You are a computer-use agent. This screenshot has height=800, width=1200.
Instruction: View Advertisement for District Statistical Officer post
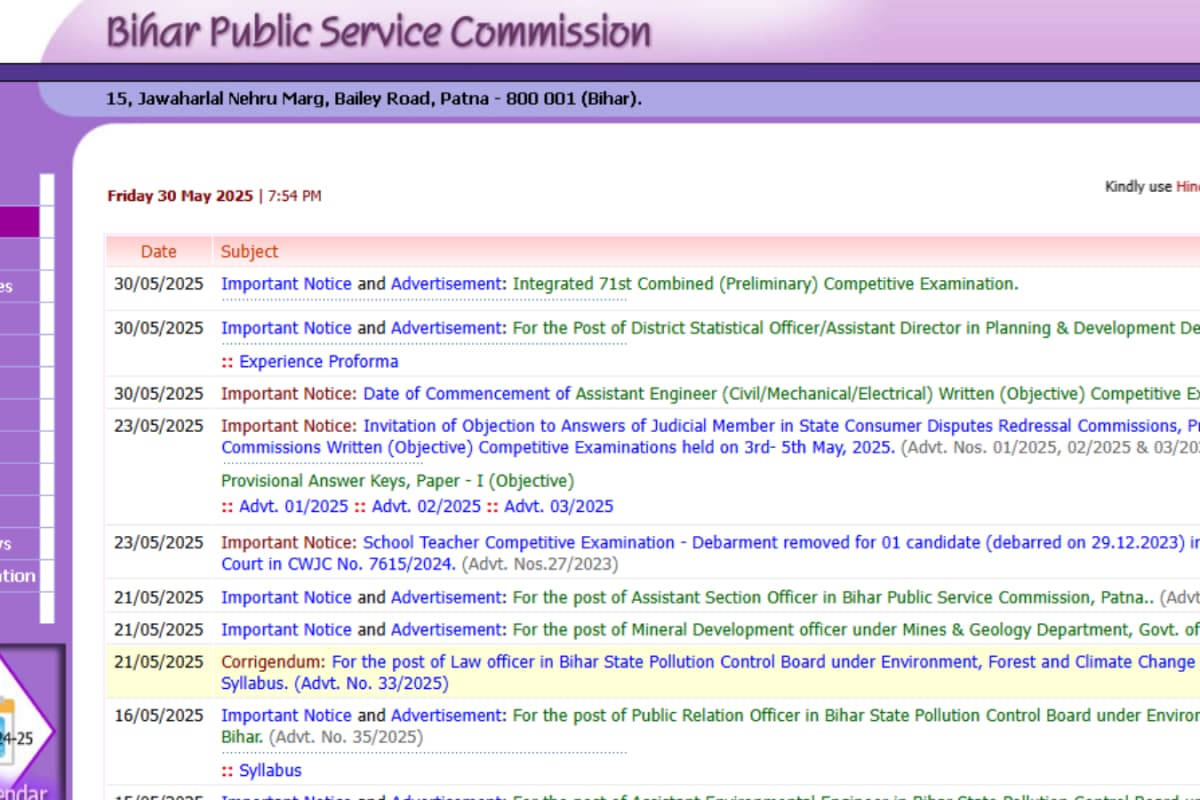tap(446, 328)
